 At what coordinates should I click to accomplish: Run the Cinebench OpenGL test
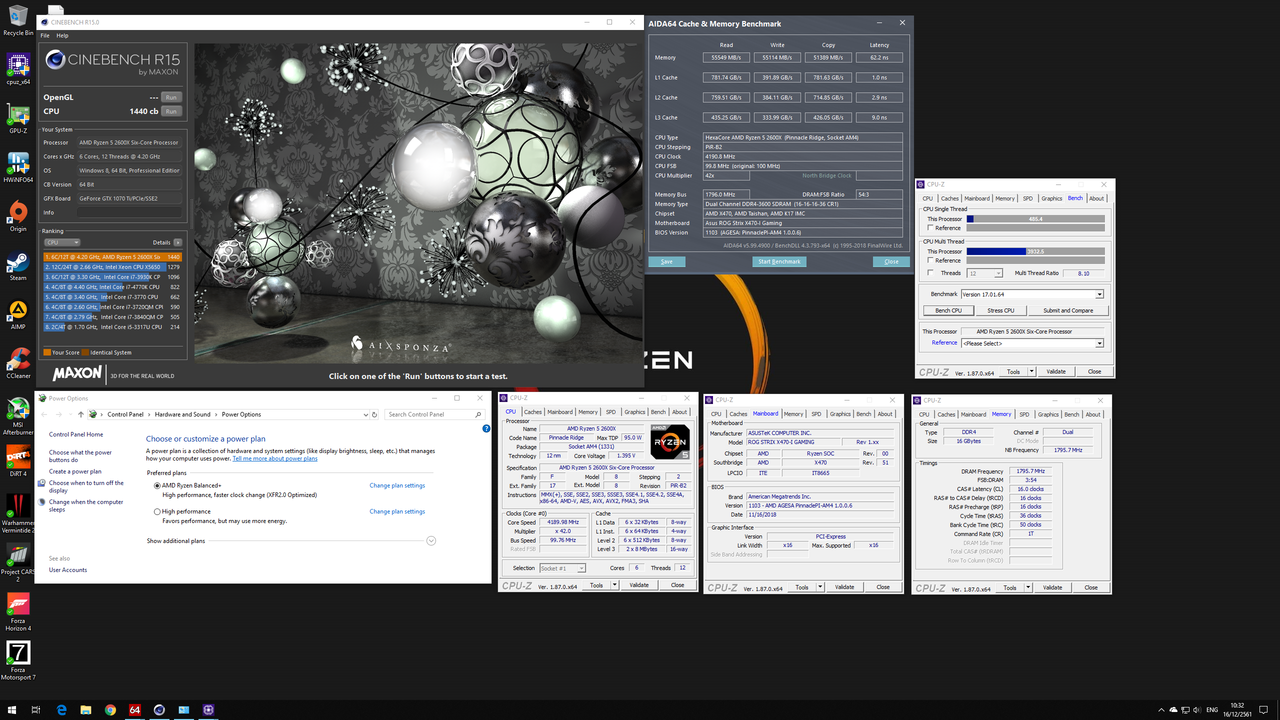[x=171, y=98]
